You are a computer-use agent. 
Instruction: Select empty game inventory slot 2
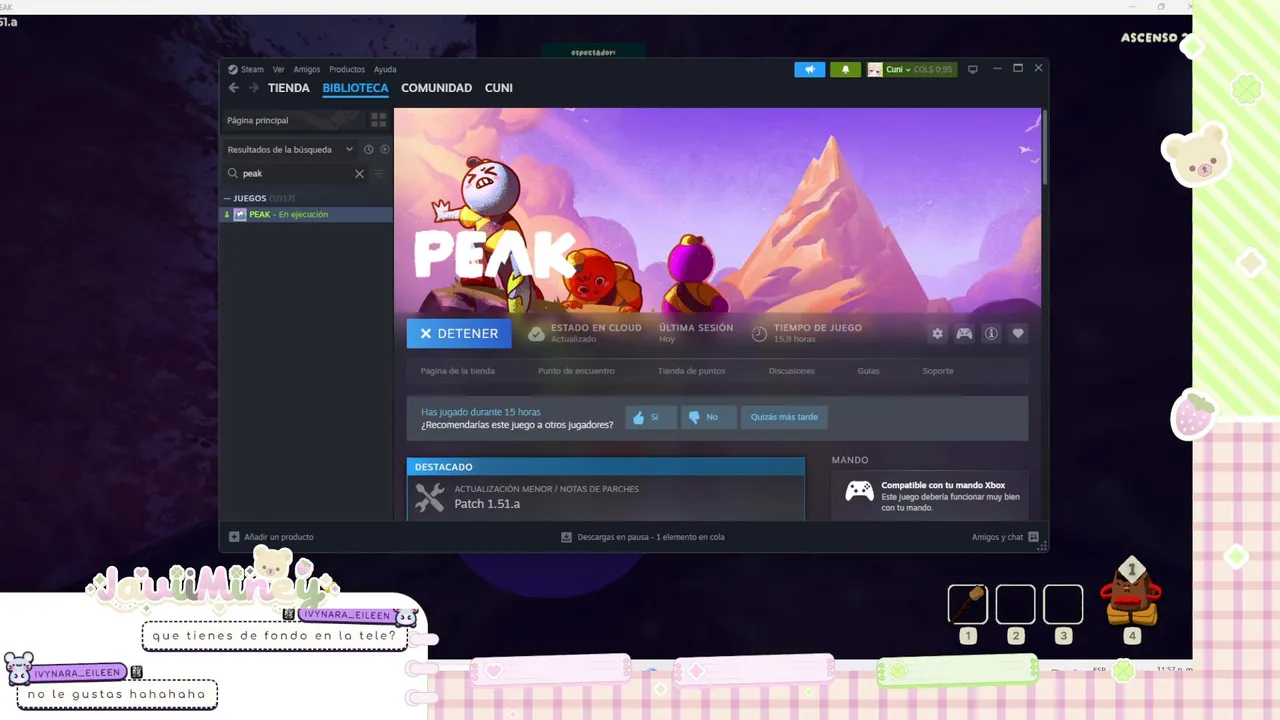click(1015, 605)
